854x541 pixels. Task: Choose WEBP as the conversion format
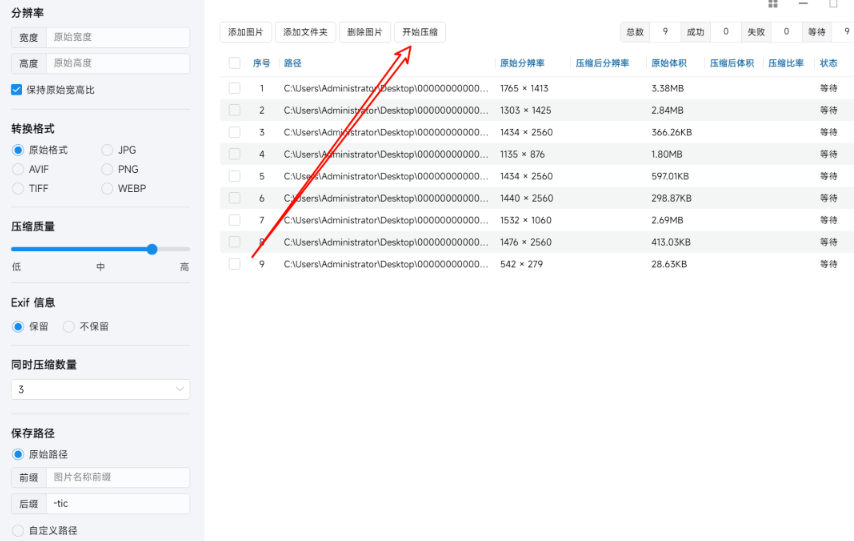click(108, 188)
